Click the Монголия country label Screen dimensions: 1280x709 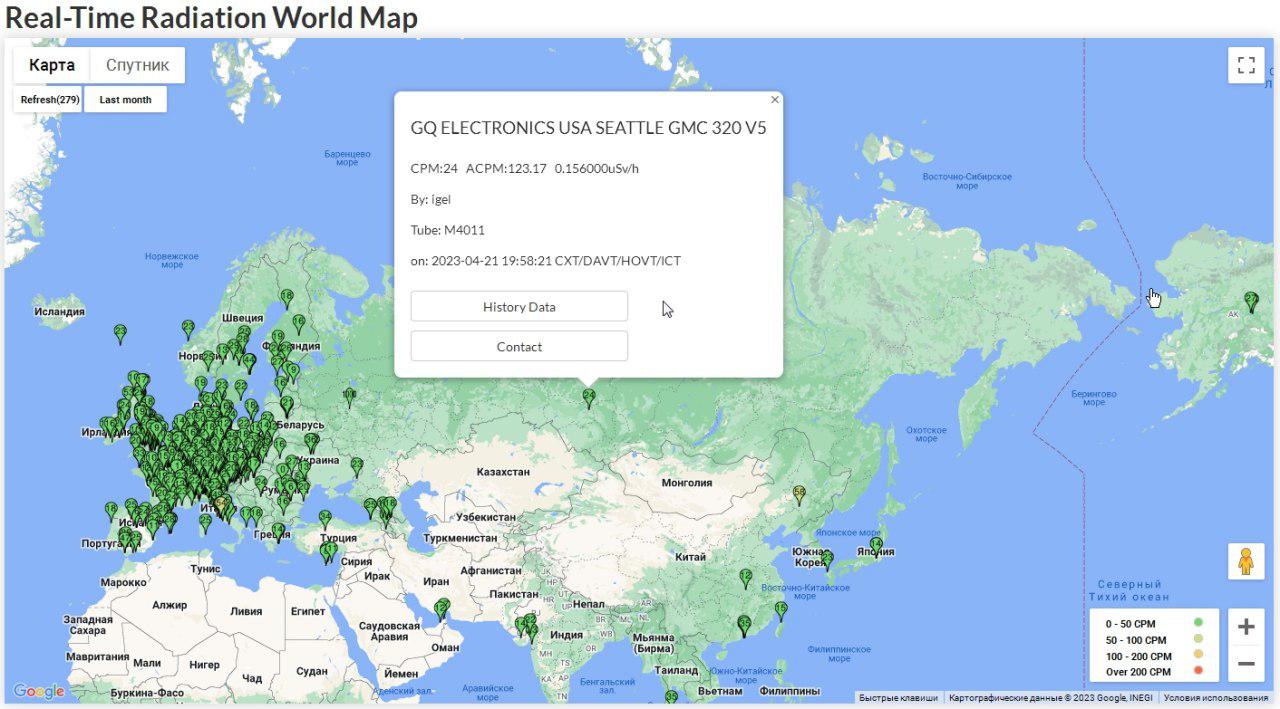687,483
